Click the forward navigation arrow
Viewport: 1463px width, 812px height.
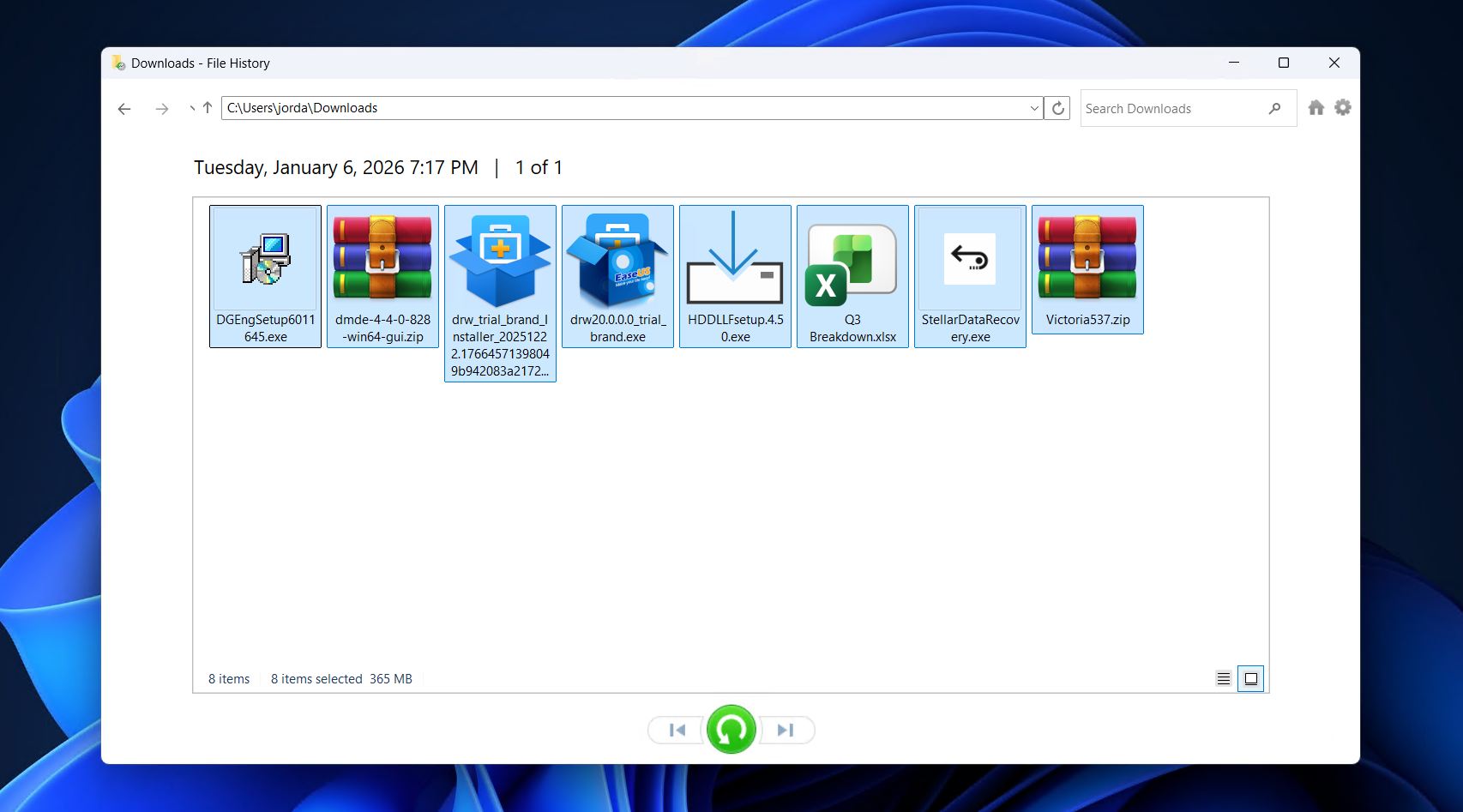click(161, 108)
